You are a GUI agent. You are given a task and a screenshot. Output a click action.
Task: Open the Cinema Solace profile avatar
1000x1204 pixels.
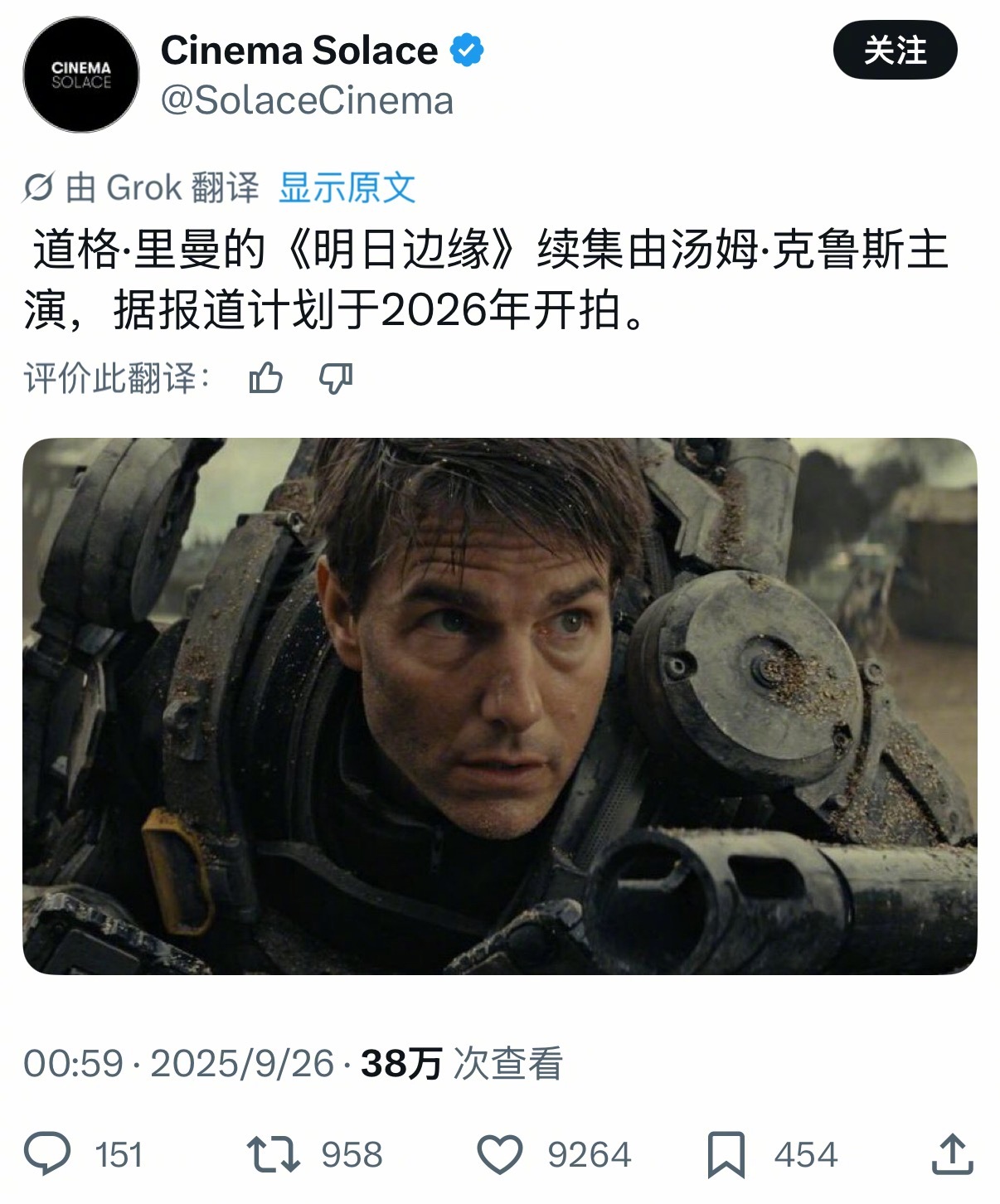(x=81, y=75)
